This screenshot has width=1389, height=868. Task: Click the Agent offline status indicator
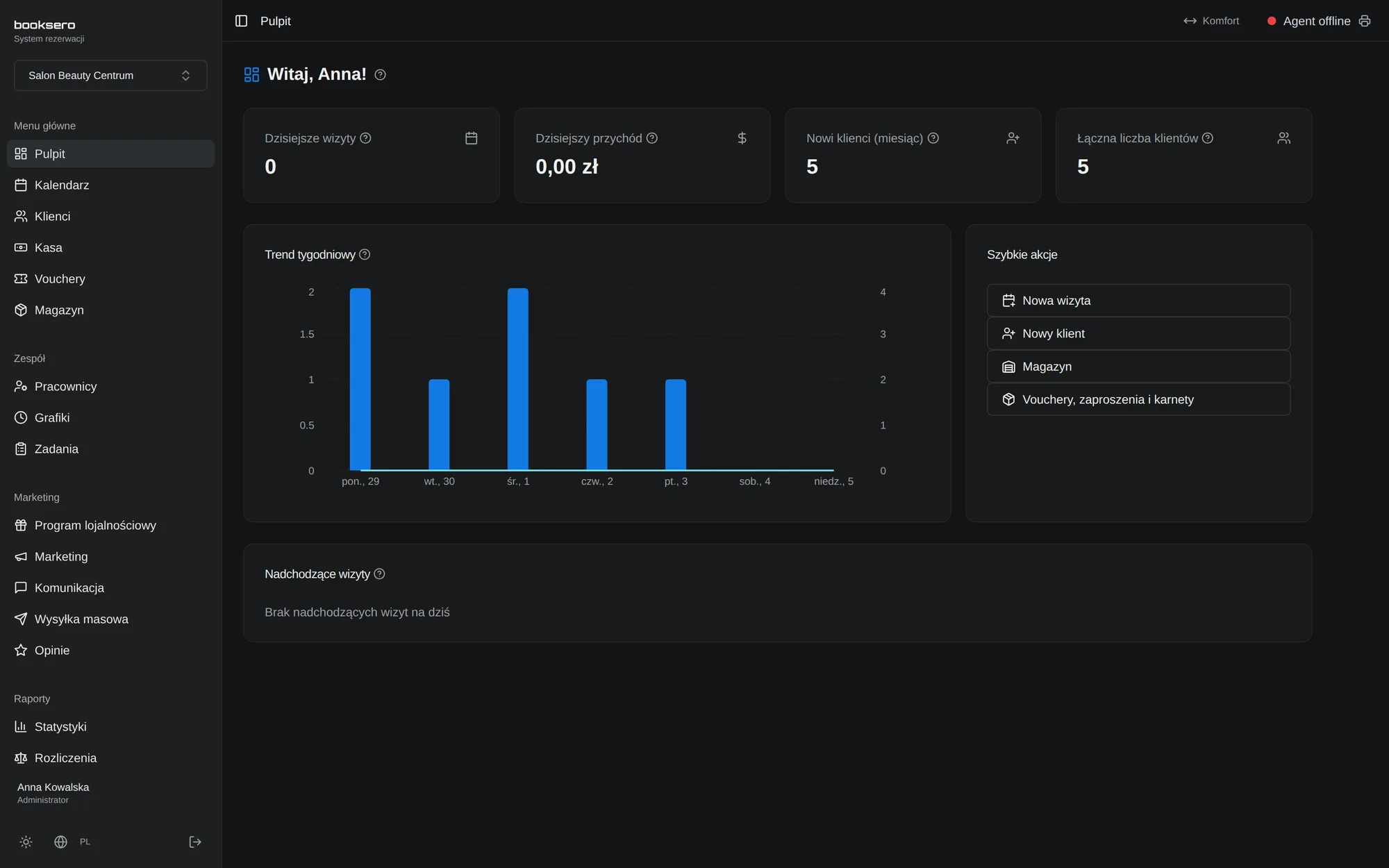coord(1308,21)
